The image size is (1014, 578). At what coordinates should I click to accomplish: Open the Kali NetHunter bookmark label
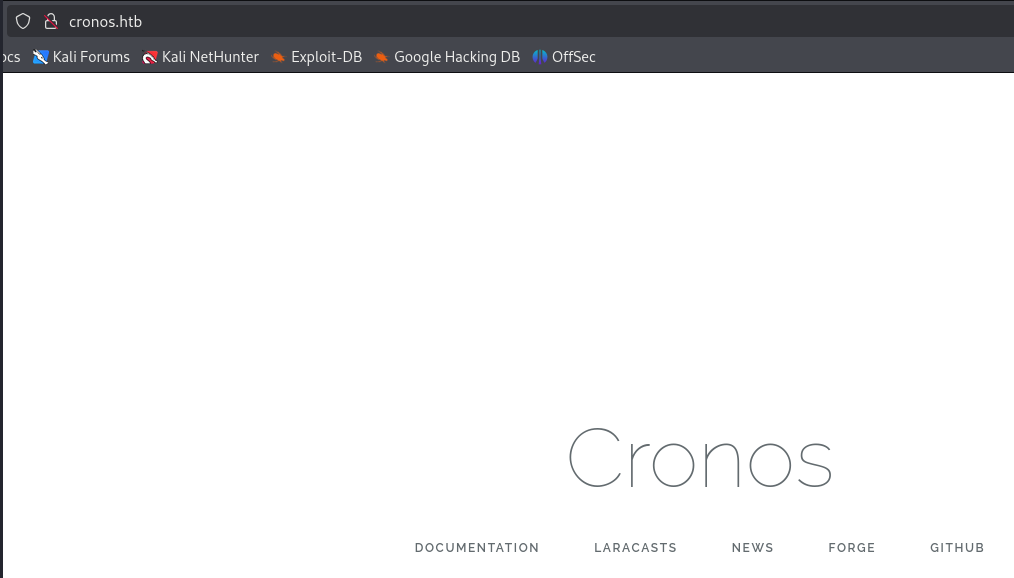210,57
